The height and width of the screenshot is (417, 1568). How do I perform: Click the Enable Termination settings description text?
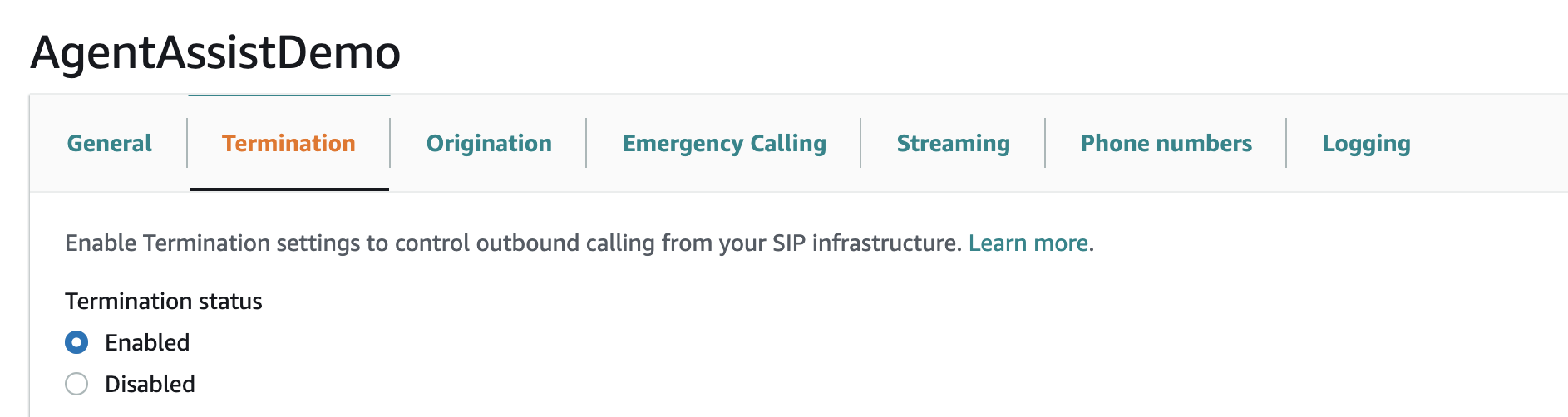click(513, 243)
